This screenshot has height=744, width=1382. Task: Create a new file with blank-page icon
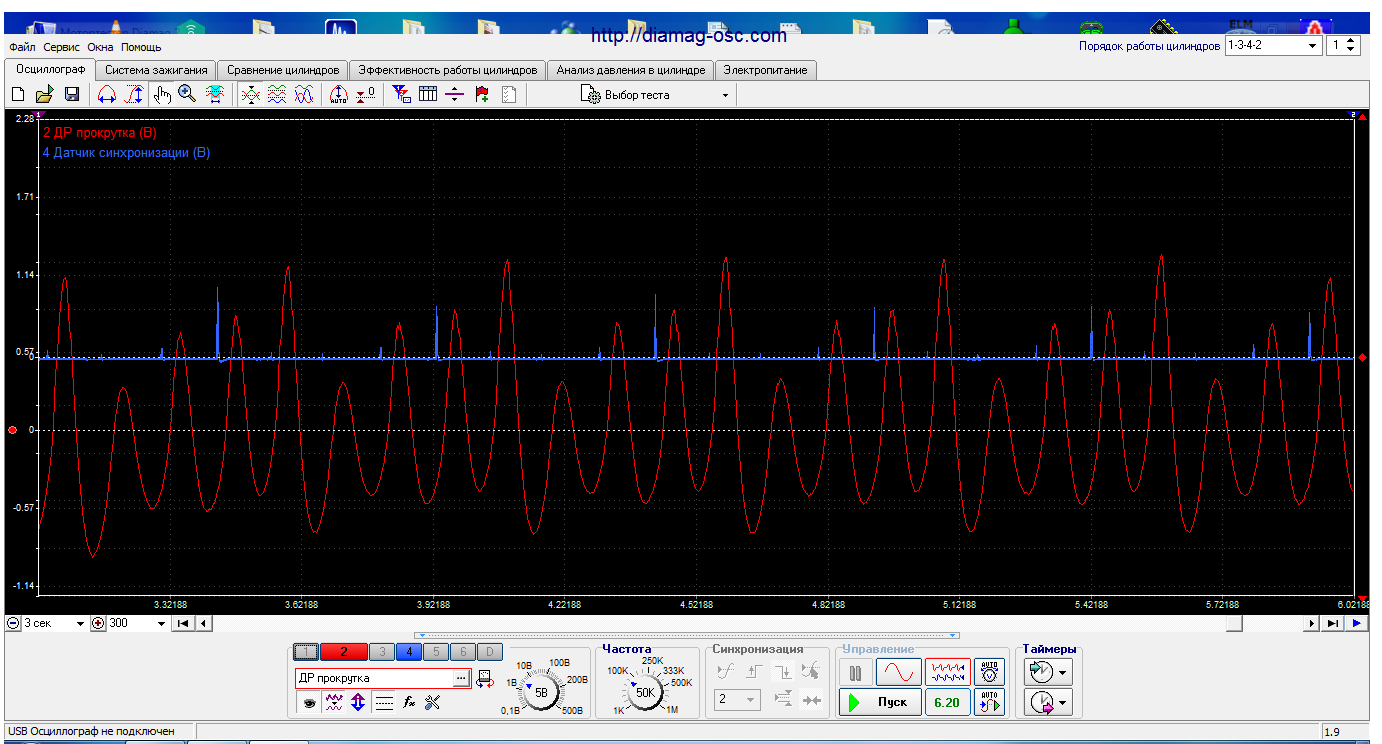[18, 94]
